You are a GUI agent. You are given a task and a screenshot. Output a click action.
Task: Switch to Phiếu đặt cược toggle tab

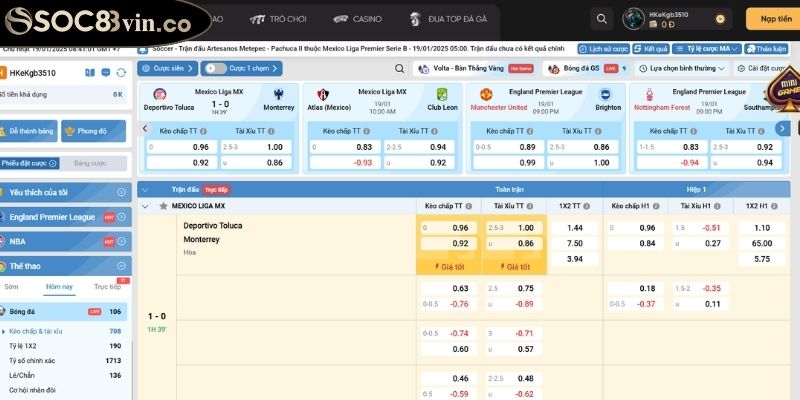(x=32, y=163)
